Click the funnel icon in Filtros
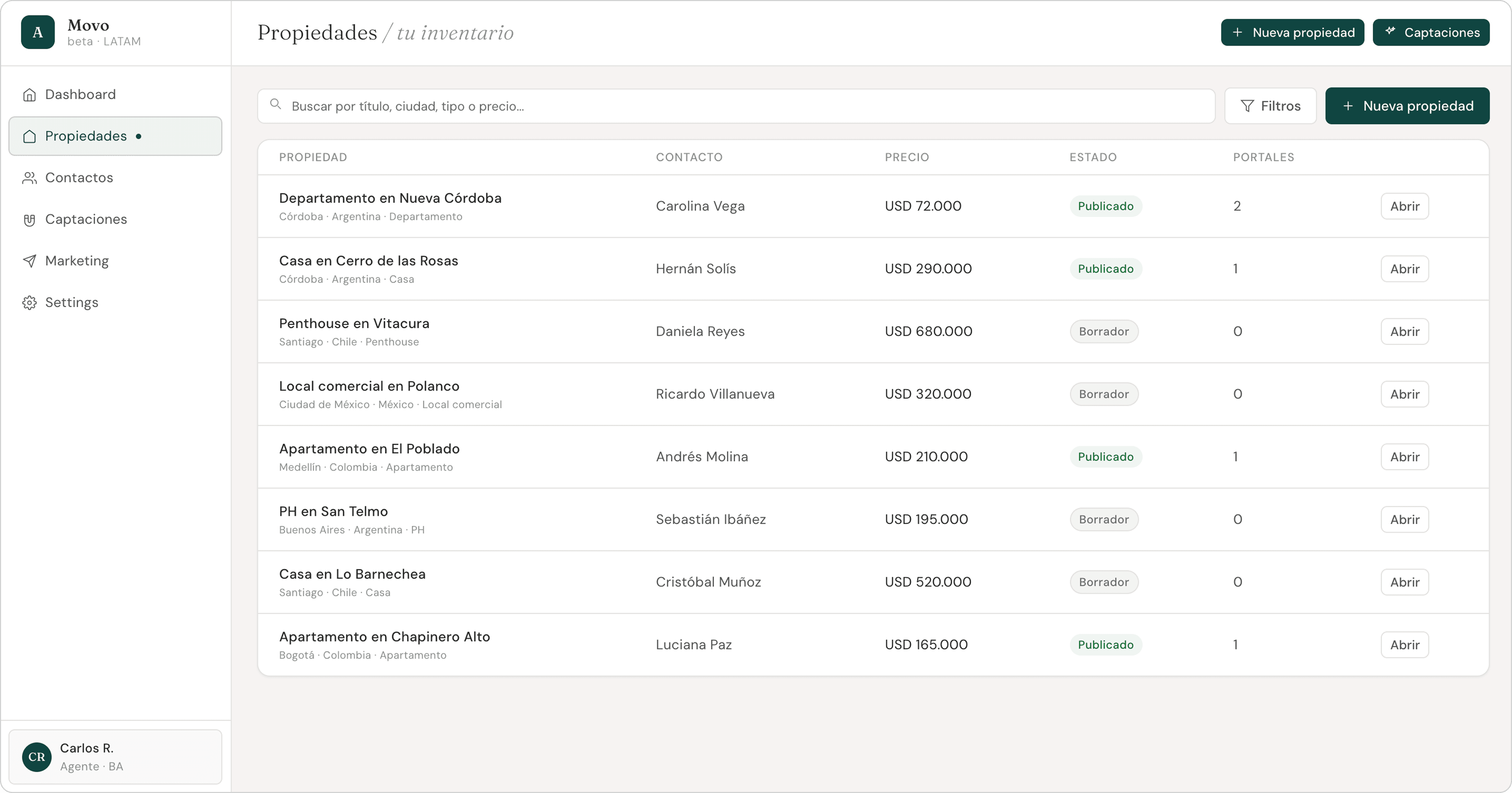The image size is (1512, 793). [1247, 106]
